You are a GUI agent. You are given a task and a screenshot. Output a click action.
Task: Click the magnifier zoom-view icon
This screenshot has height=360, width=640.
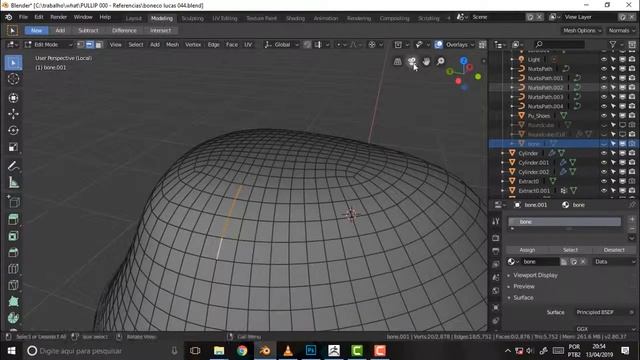[440, 62]
